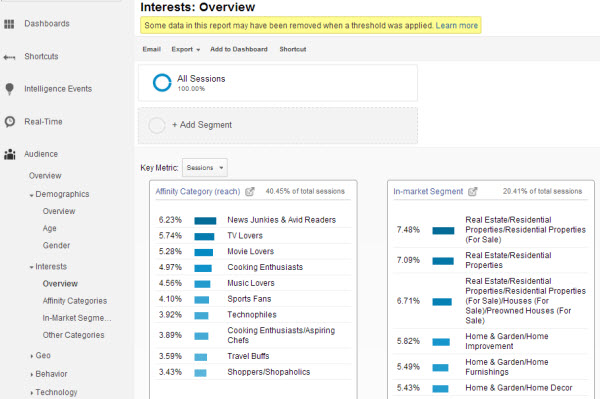Click the Intelligence Events bulb icon
The width and height of the screenshot is (600, 399).
click(x=10, y=89)
